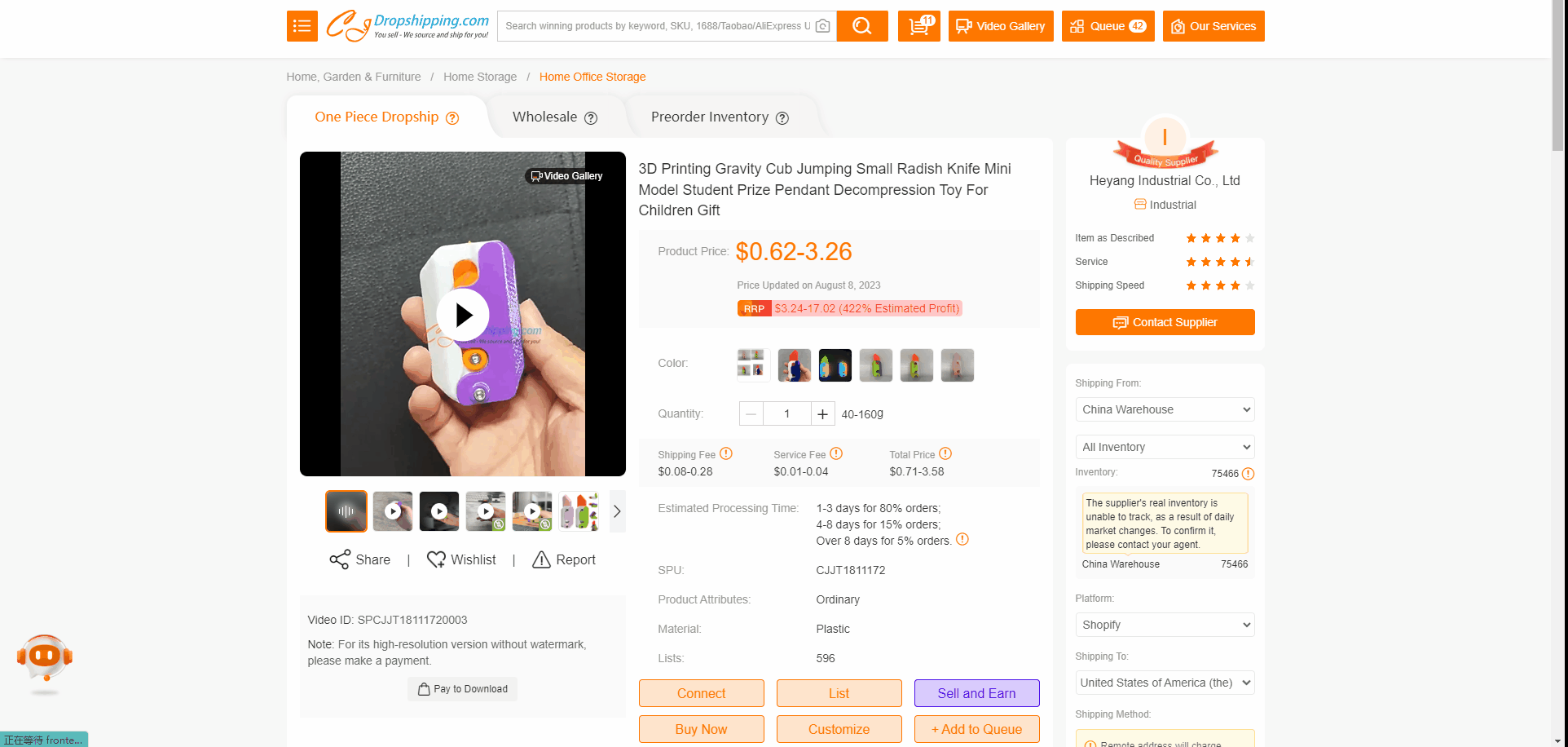Click the camera image search icon
This screenshot has width=1568, height=747.
(823, 26)
